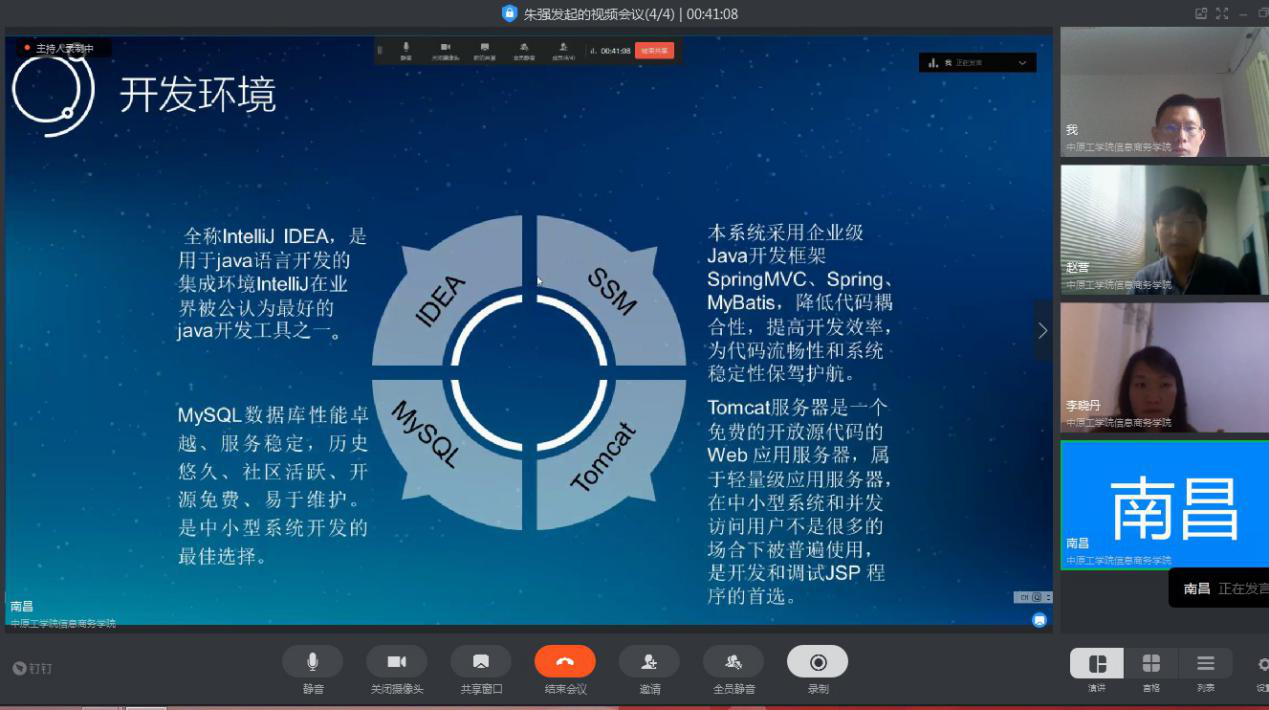
Task: Switch to 宫格 grid layout
Action: (x=1151, y=664)
